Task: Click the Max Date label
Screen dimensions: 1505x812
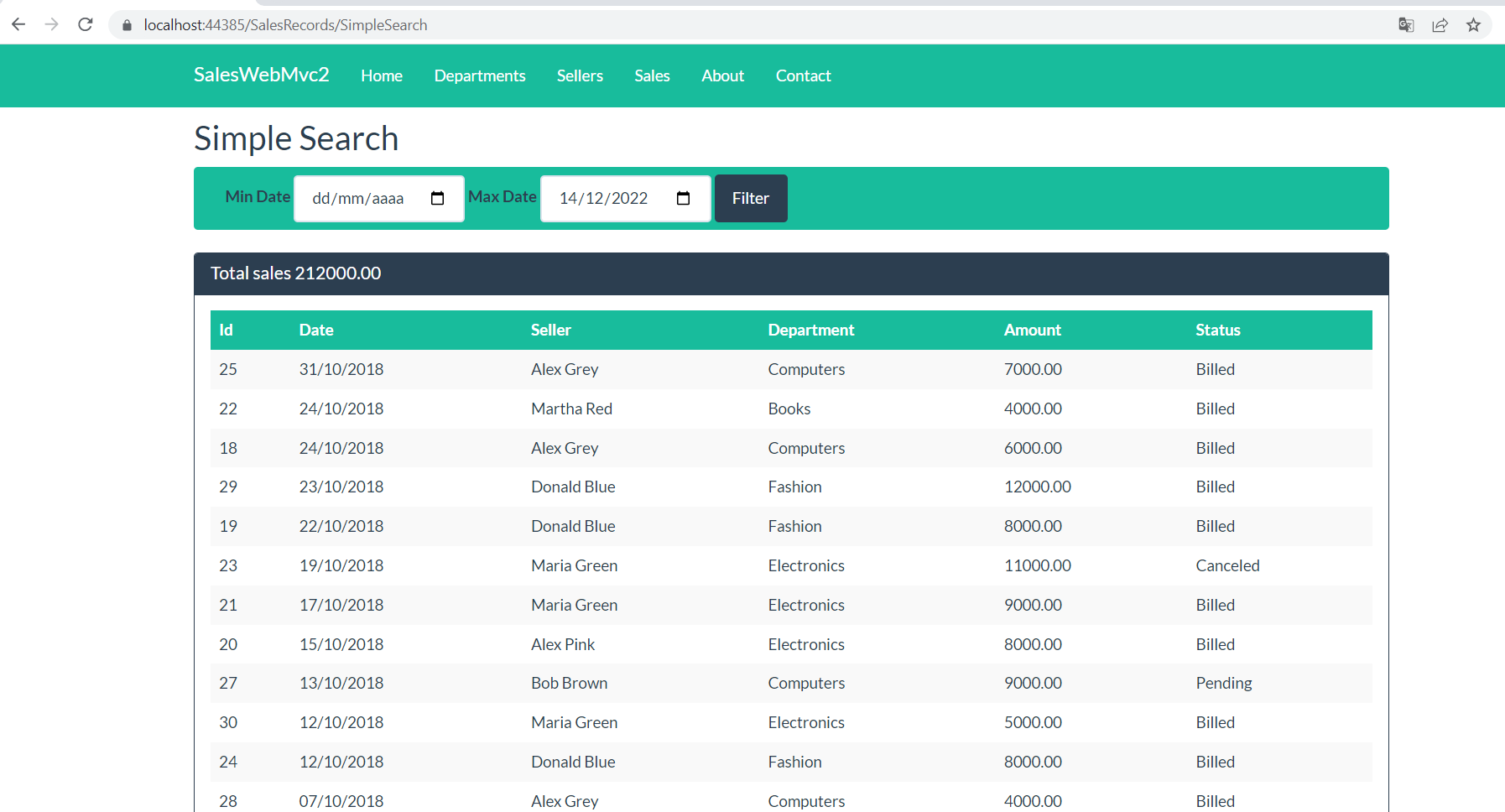Action: coord(503,196)
